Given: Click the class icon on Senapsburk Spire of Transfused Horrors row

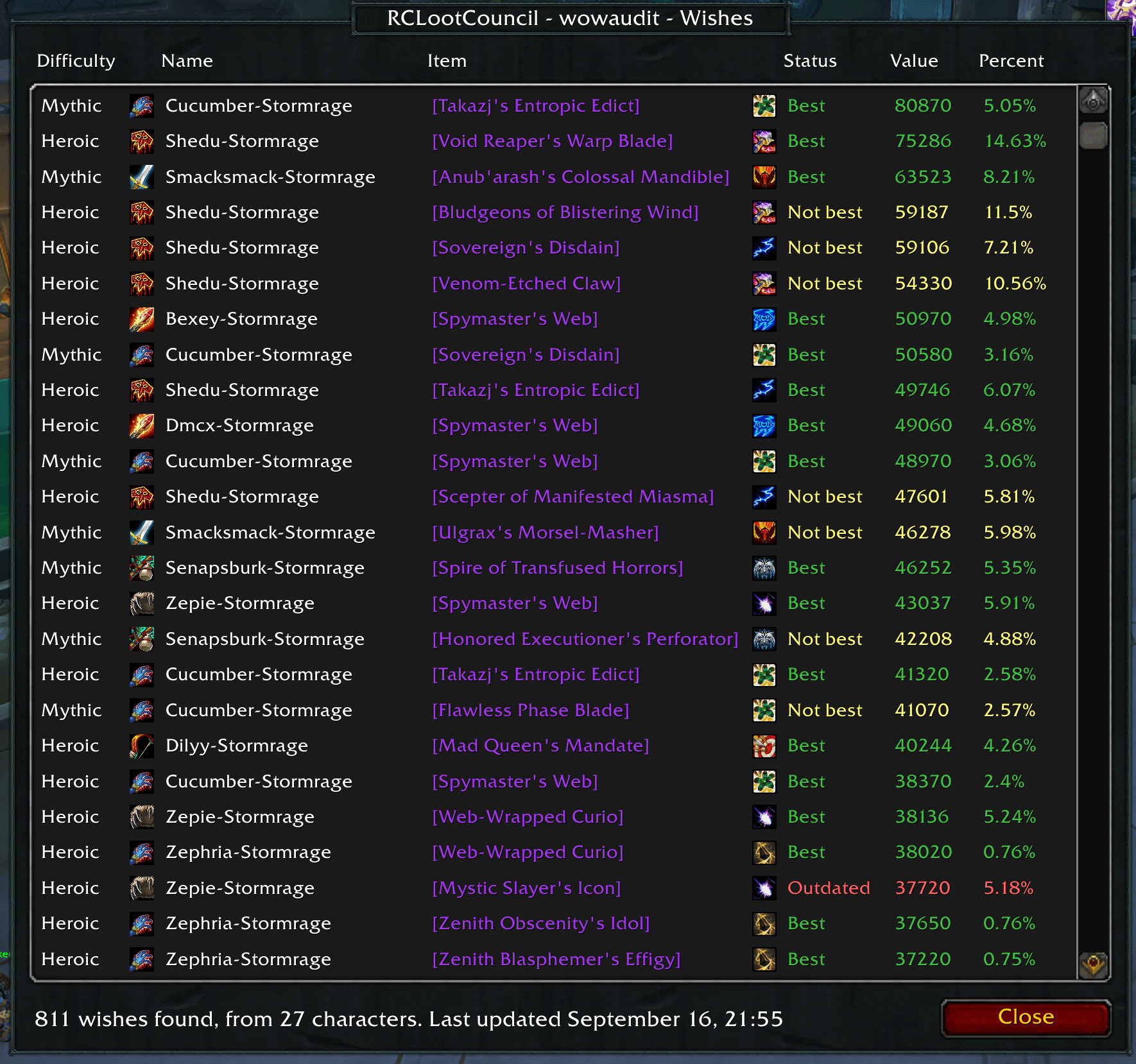Looking at the screenshot, I should click(x=141, y=568).
